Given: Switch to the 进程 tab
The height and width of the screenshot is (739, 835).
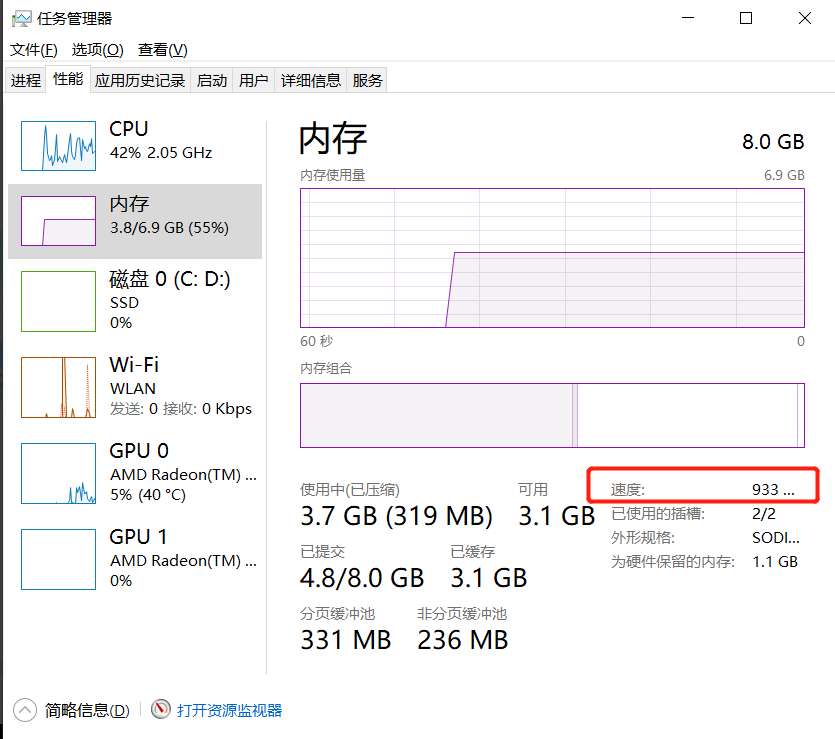Looking at the screenshot, I should coord(25,79).
